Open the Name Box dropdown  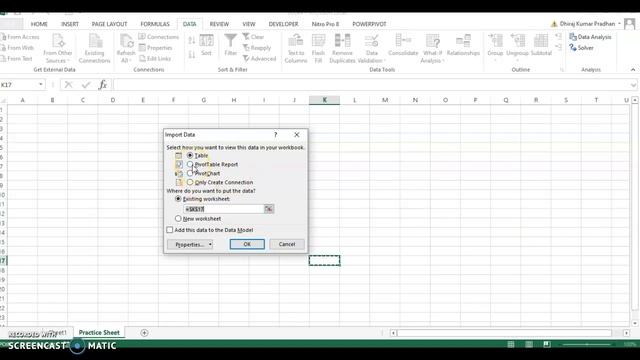[40, 84]
